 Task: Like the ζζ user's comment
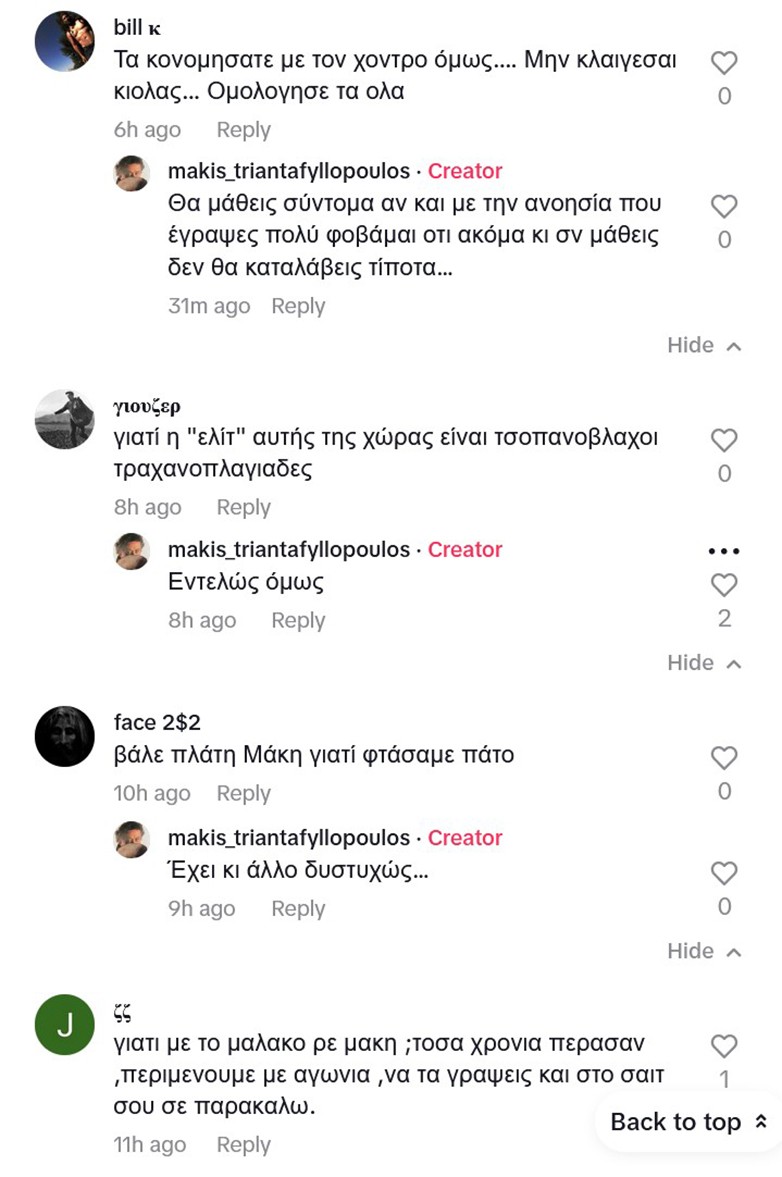point(724,1047)
